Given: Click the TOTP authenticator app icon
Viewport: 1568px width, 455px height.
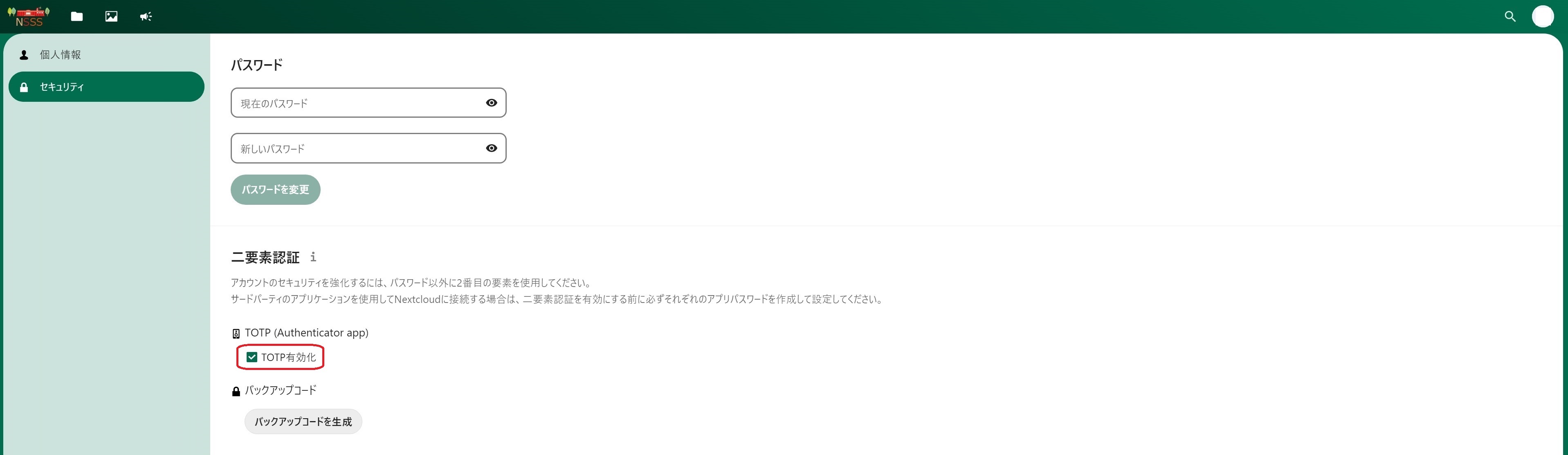Looking at the screenshot, I should pyautogui.click(x=236, y=333).
